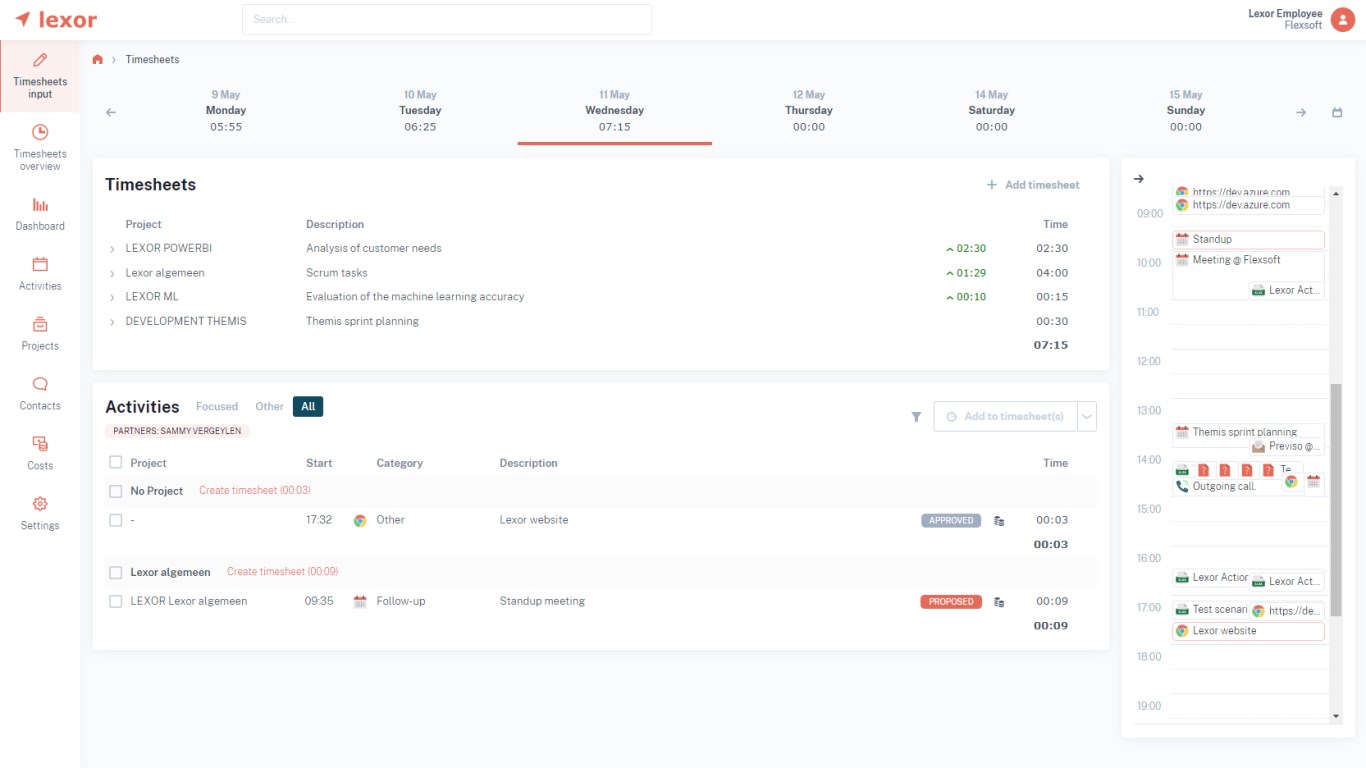Click the action icon on Lexor website row

pos(999,521)
